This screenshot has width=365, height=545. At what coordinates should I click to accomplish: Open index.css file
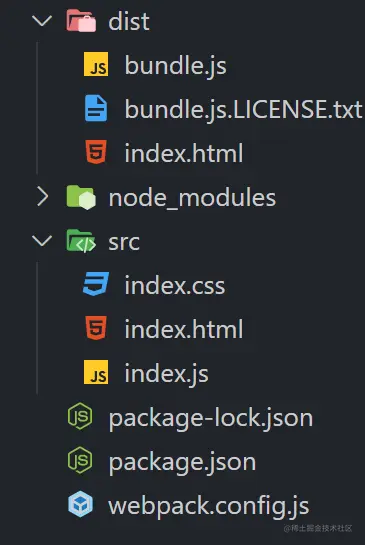[x=175, y=285]
